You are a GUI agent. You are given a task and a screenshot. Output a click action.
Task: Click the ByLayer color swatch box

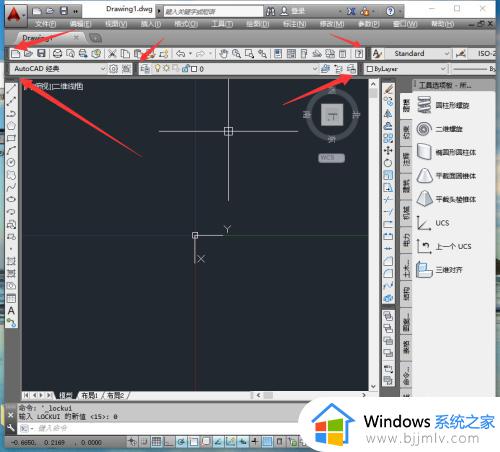point(369,69)
